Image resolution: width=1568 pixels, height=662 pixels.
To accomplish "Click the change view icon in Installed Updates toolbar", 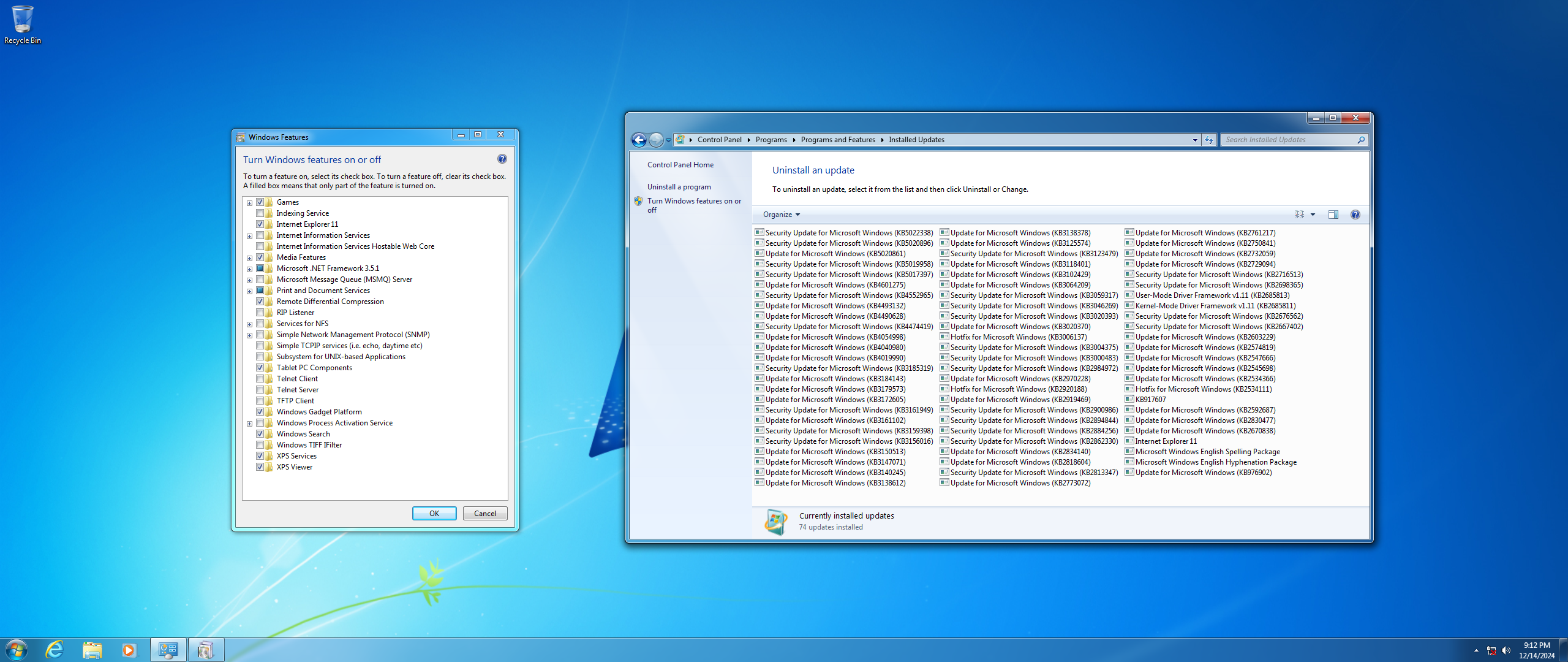I will click(x=1300, y=215).
